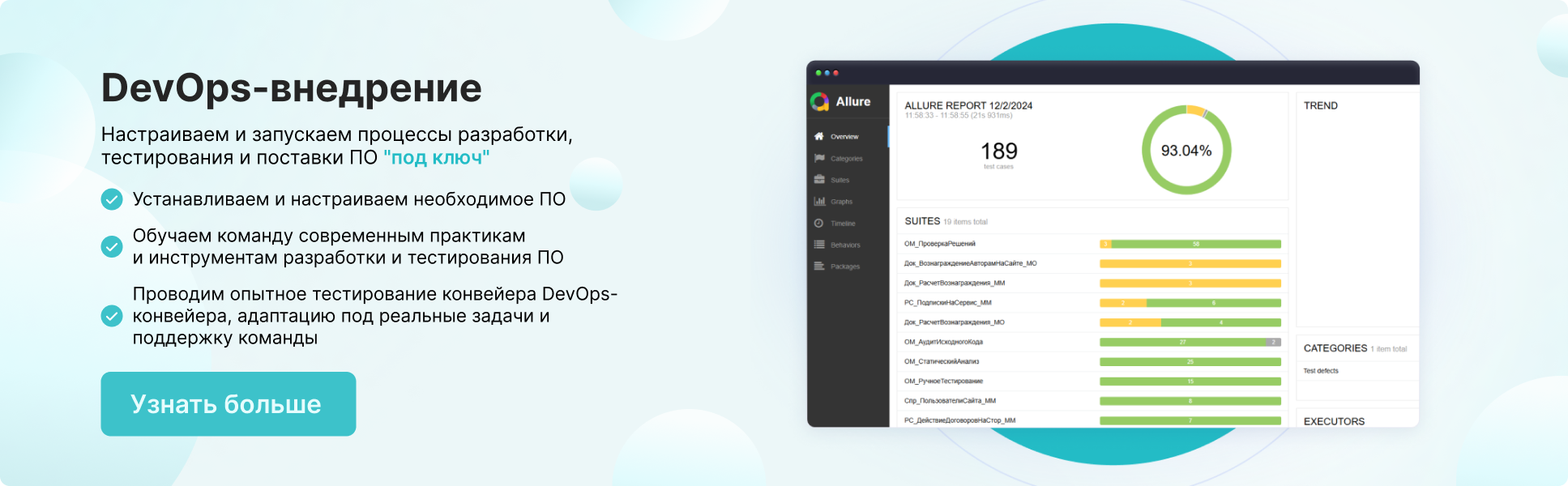Click the "DevOps-внедрение" headline
This screenshot has width=1568, height=486.
point(292,87)
